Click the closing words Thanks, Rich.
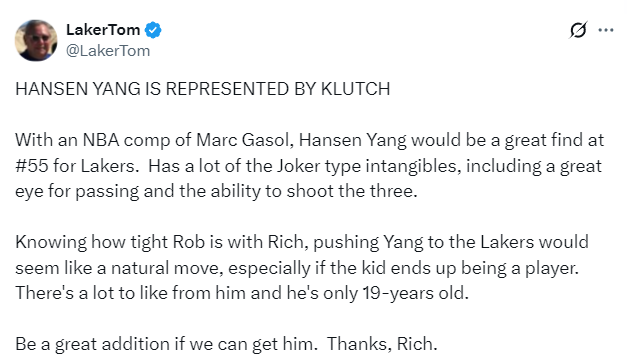 [382, 344]
